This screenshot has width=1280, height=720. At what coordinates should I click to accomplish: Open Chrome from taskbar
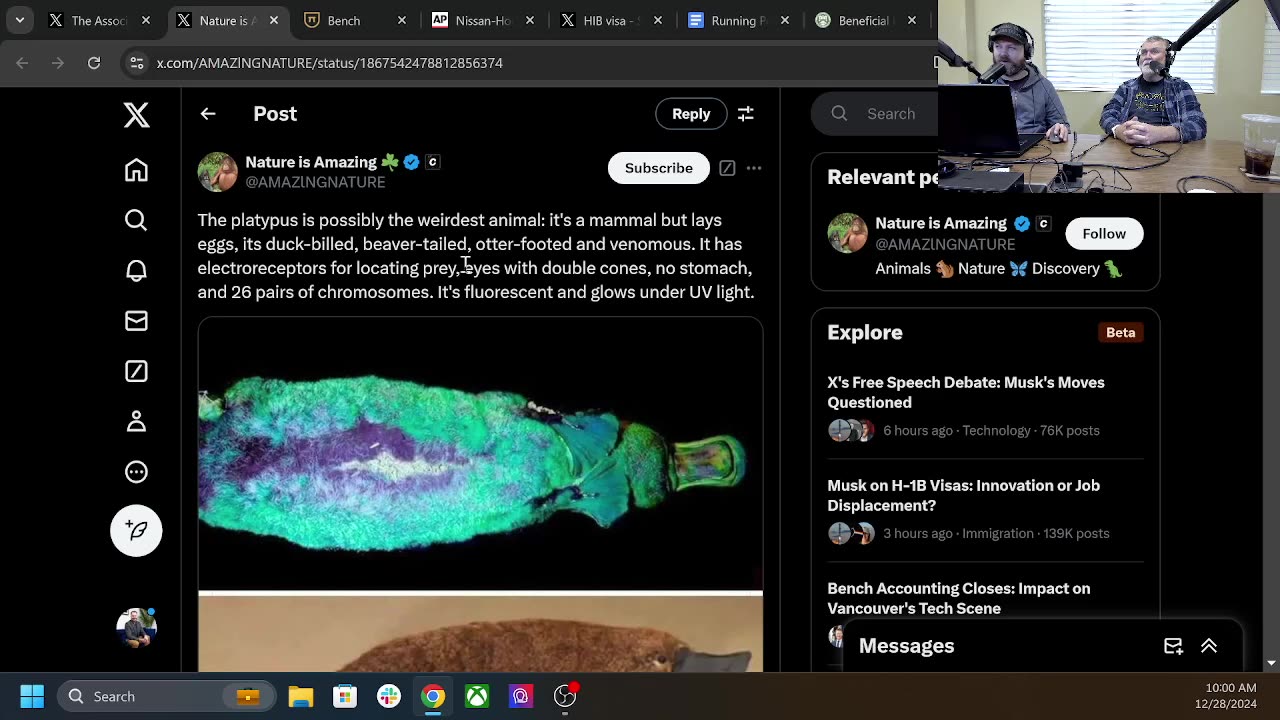click(x=433, y=696)
